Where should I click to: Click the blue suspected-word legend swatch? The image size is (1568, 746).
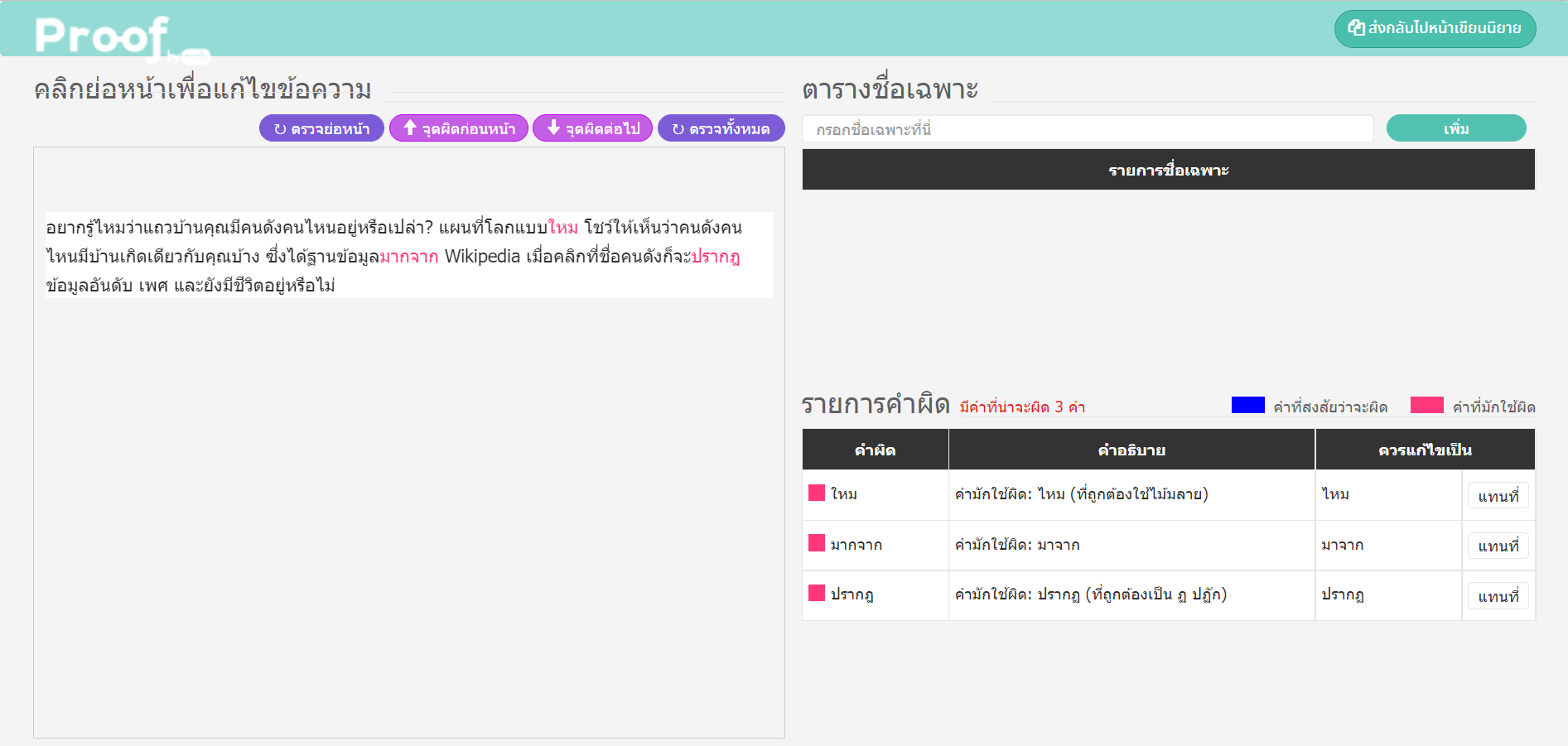tap(1247, 405)
